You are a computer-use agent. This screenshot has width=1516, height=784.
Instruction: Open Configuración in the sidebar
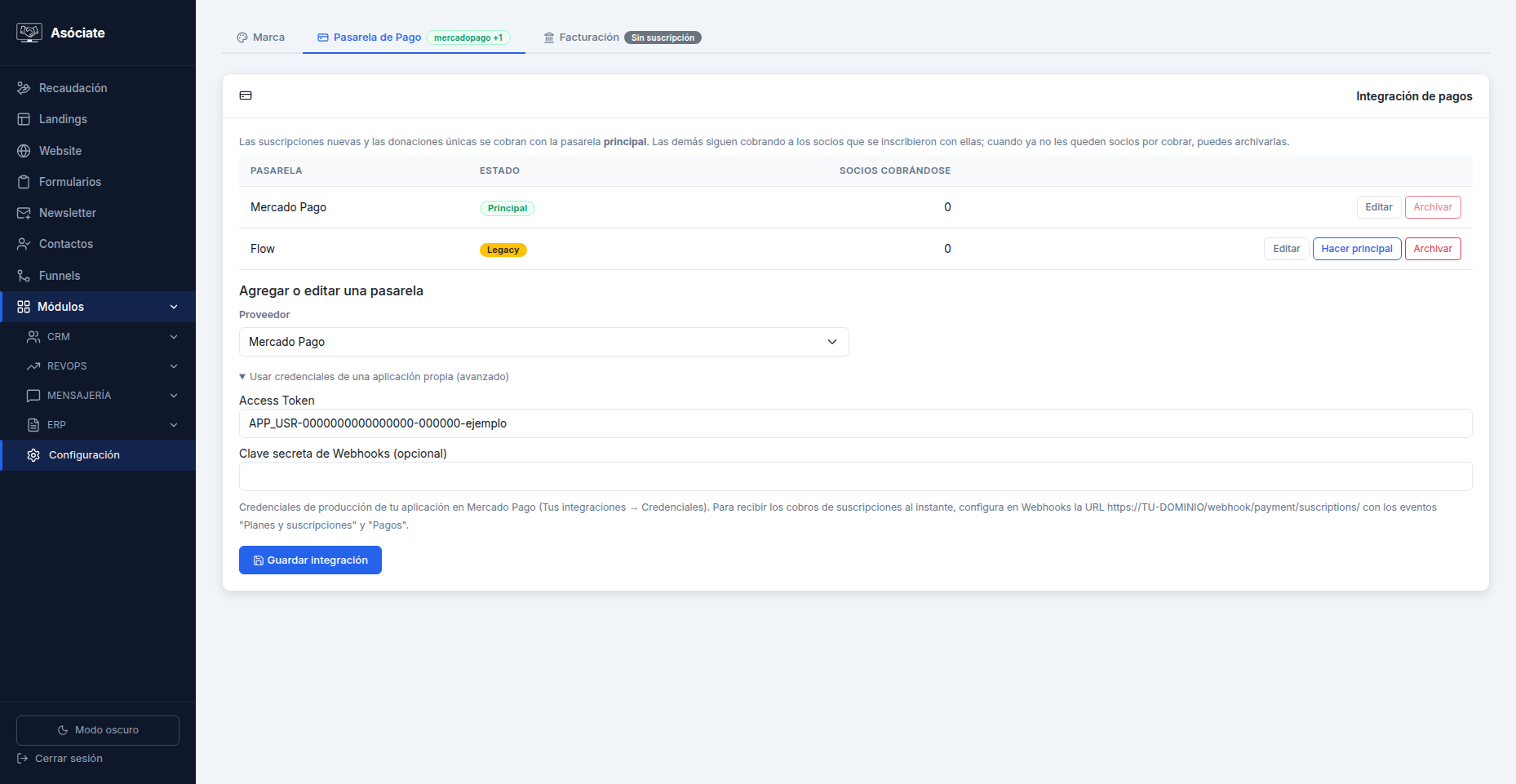(98, 455)
